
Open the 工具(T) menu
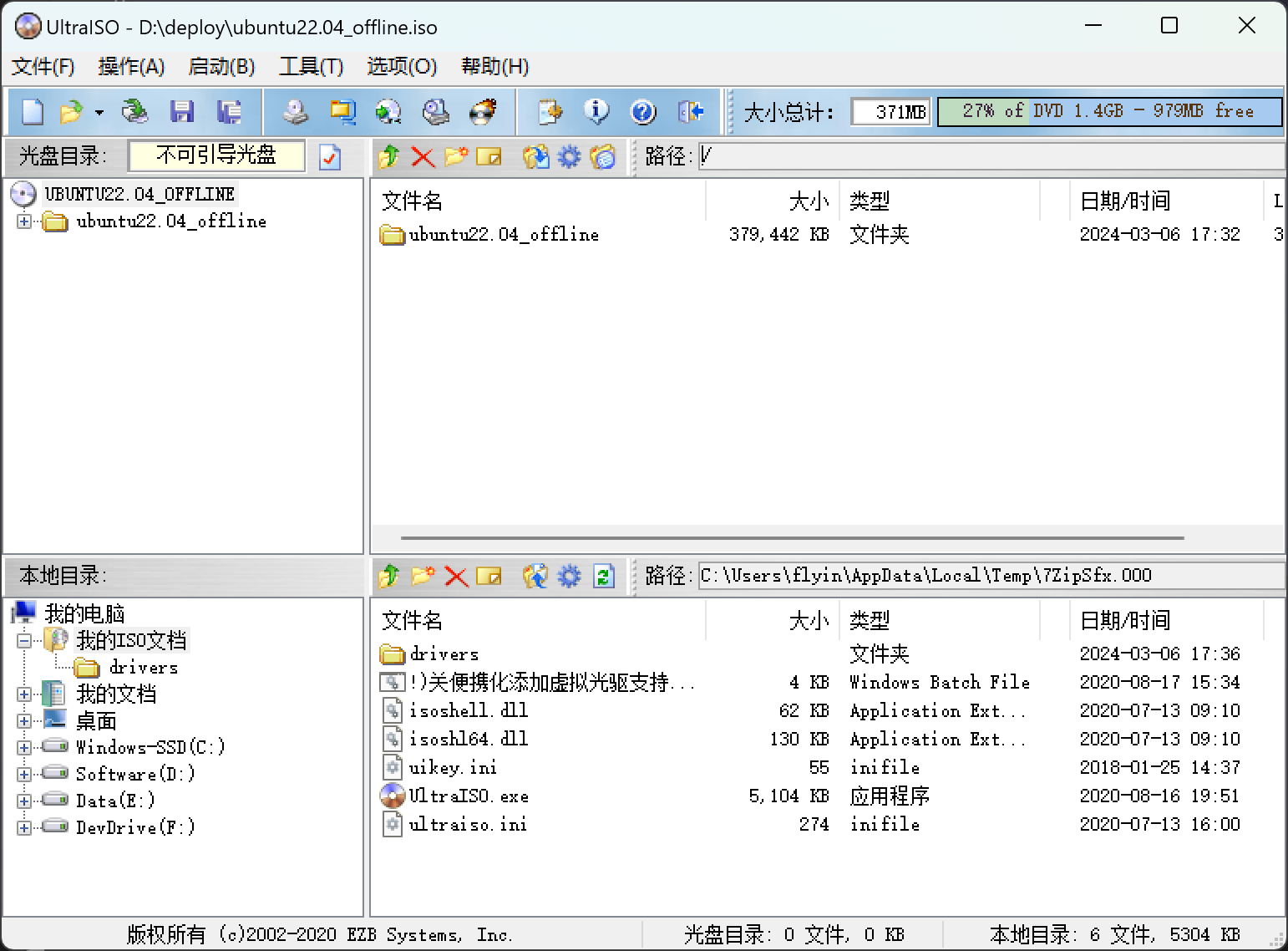311,66
